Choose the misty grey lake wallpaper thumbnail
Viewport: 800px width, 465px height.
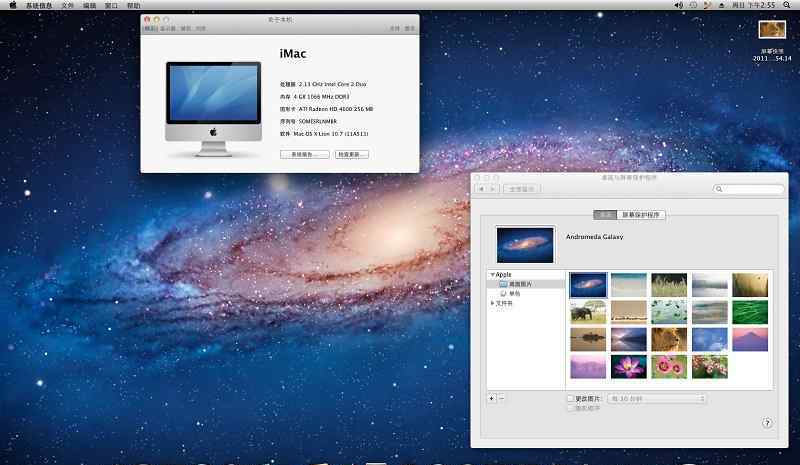point(710,285)
